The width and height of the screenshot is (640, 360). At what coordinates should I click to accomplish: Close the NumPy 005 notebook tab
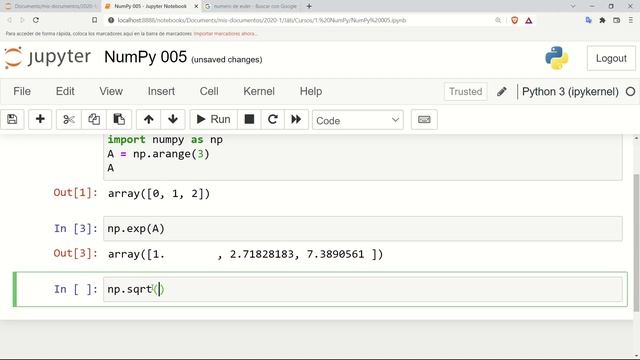[x=196, y=6]
